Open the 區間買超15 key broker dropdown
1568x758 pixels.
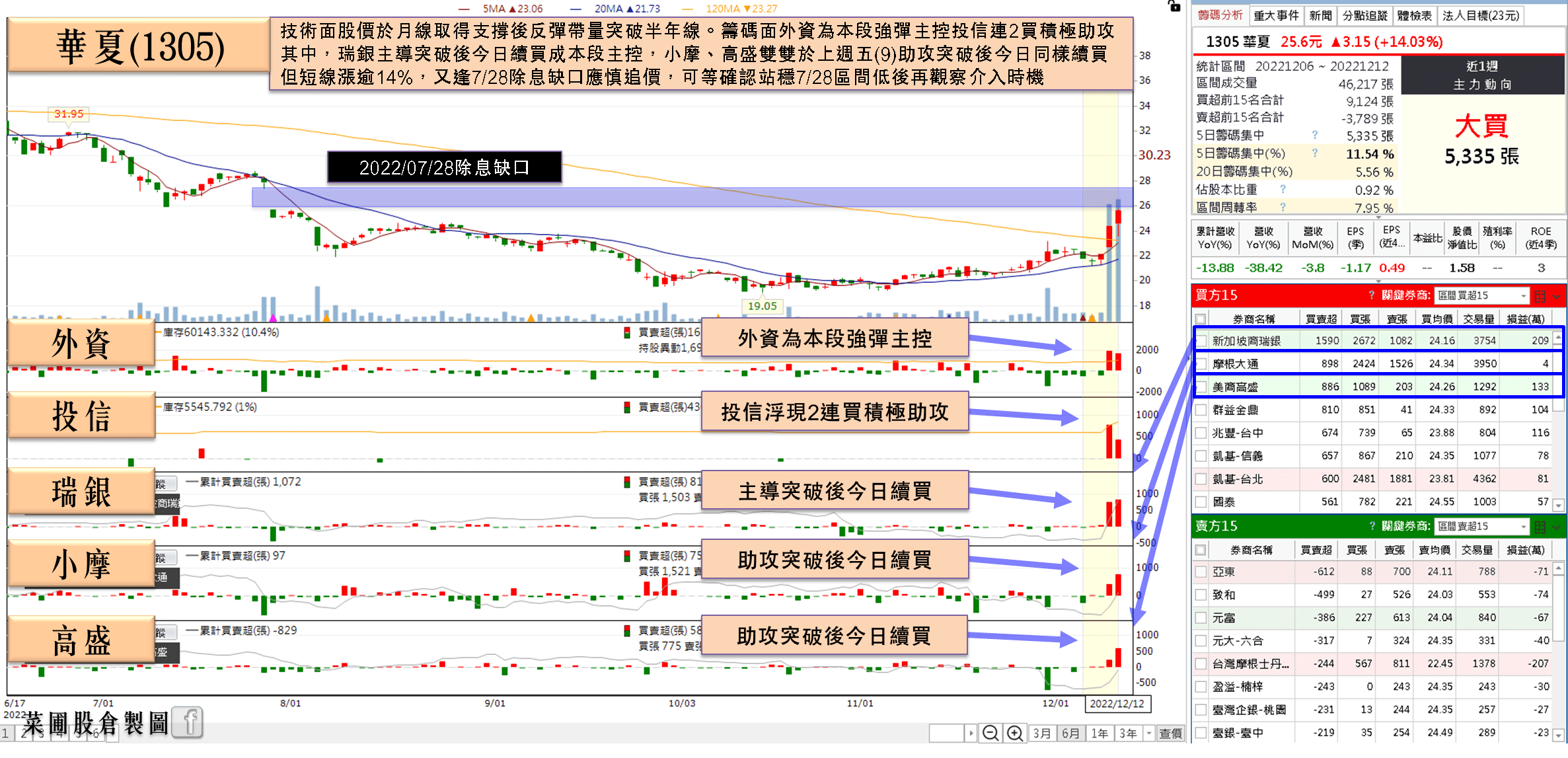coord(1482,295)
